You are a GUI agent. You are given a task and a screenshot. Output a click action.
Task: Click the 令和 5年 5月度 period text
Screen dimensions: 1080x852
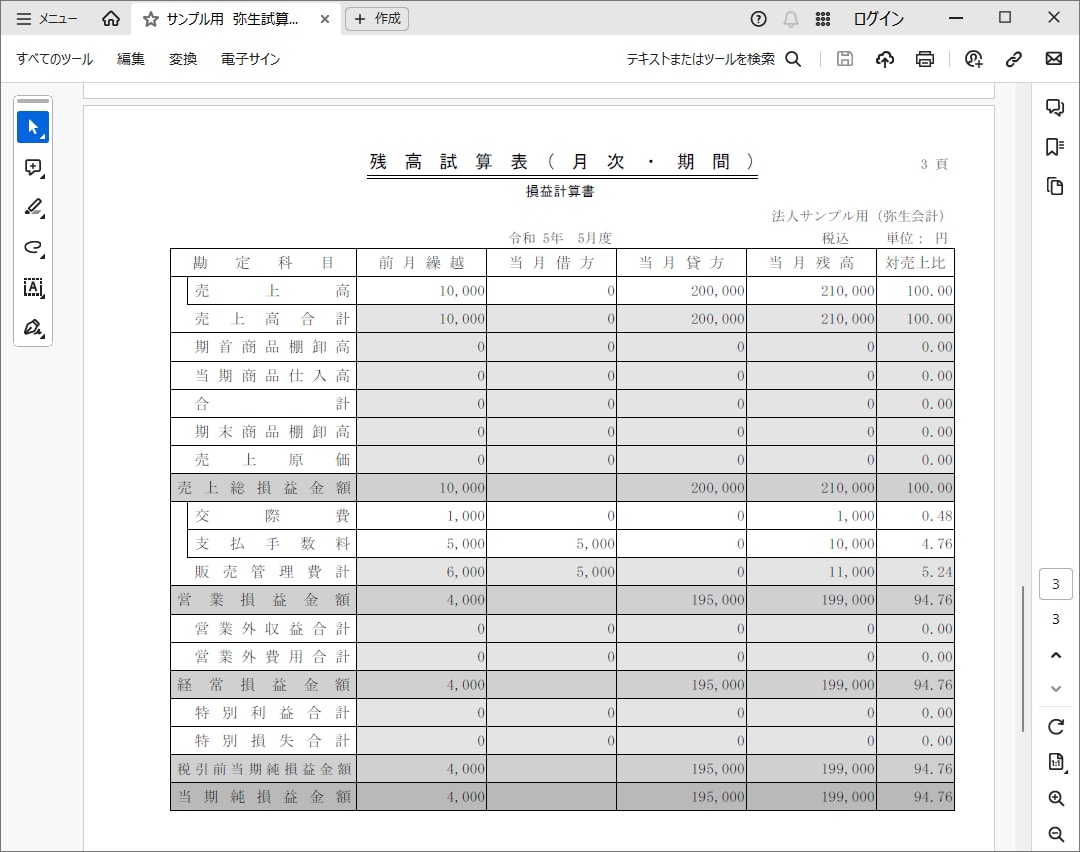point(560,238)
